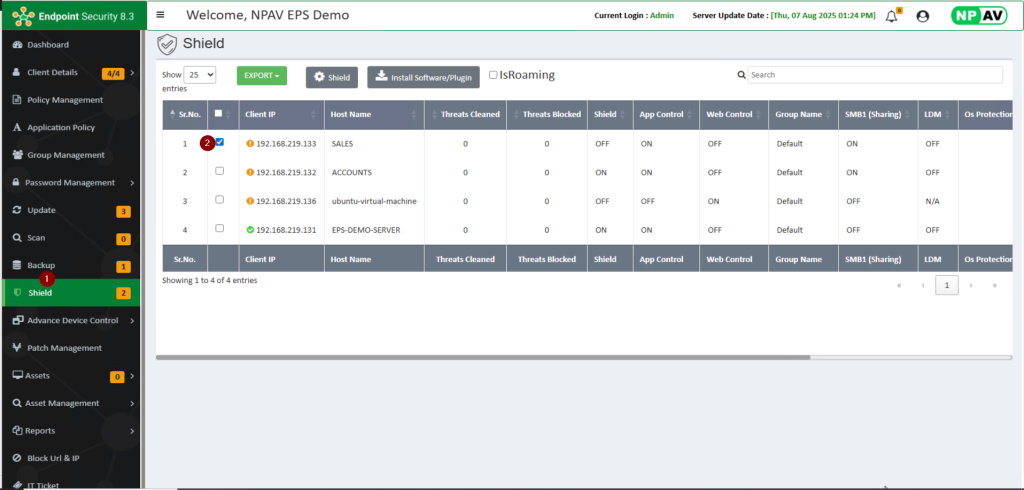This screenshot has width=1024, height=490.
Task: Open the Show entries dropdown
Action: [x=200, y=75]
